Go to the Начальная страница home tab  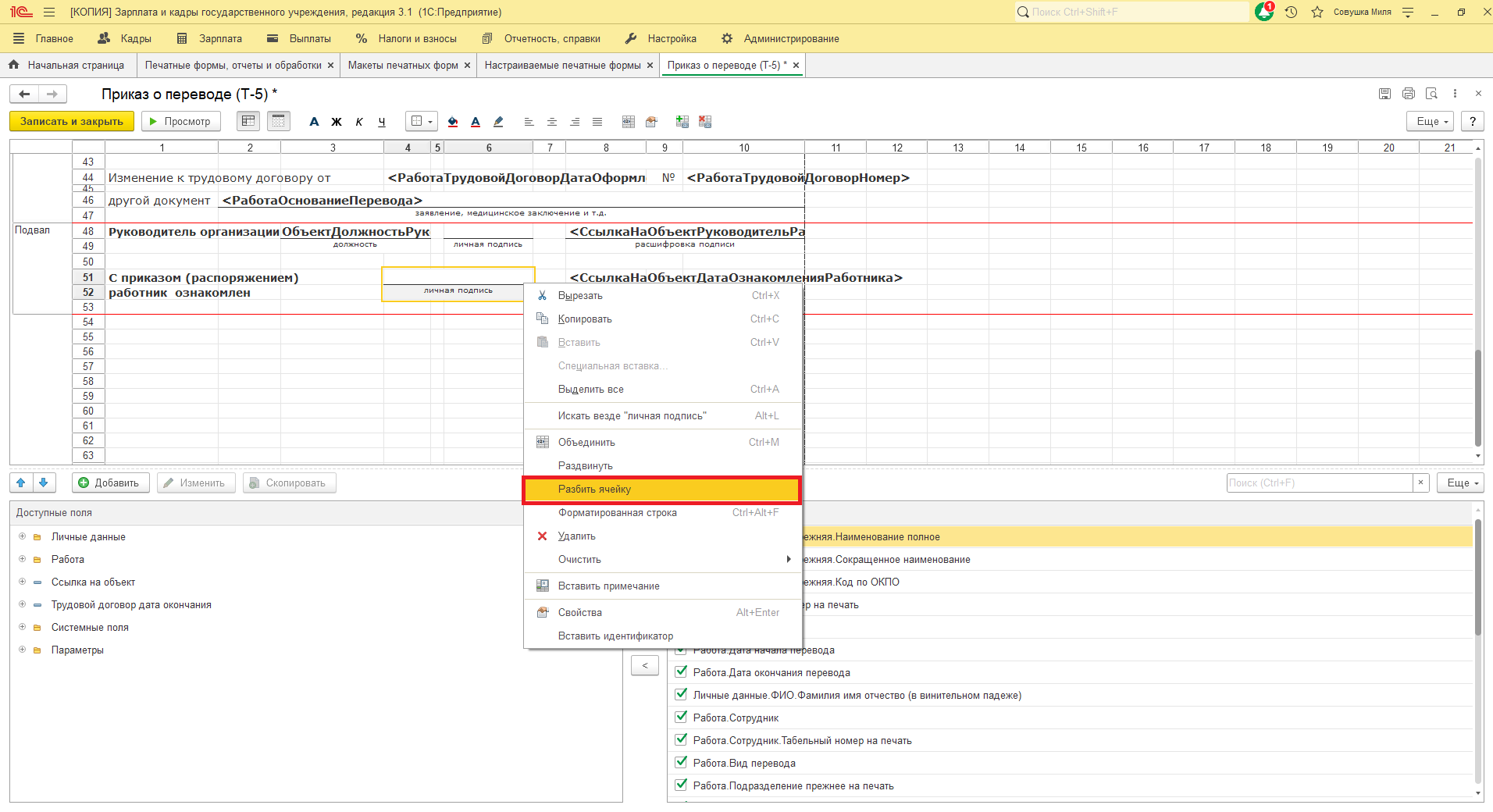(x=68, y=66)
